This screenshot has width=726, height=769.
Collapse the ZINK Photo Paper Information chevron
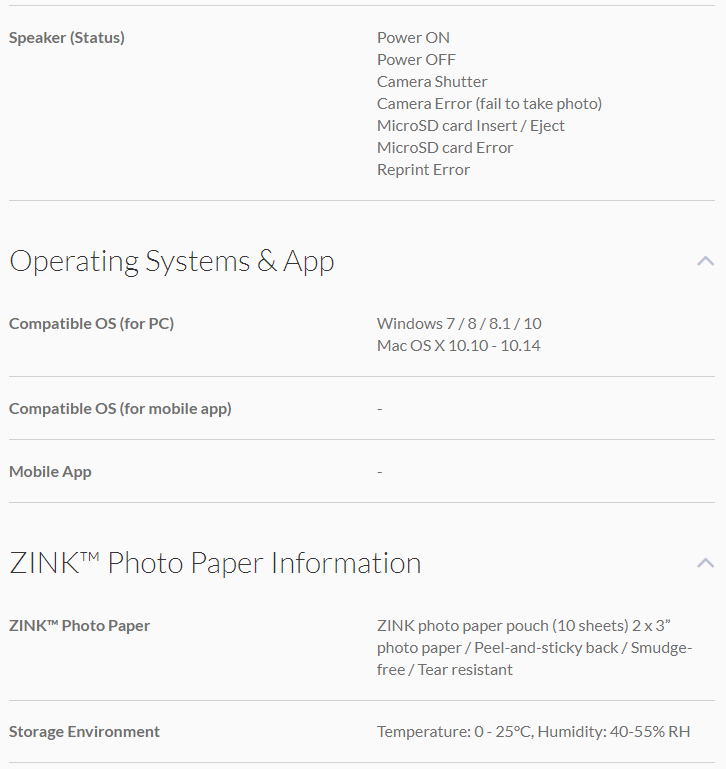pyautogui.click(x=705, y=563)
